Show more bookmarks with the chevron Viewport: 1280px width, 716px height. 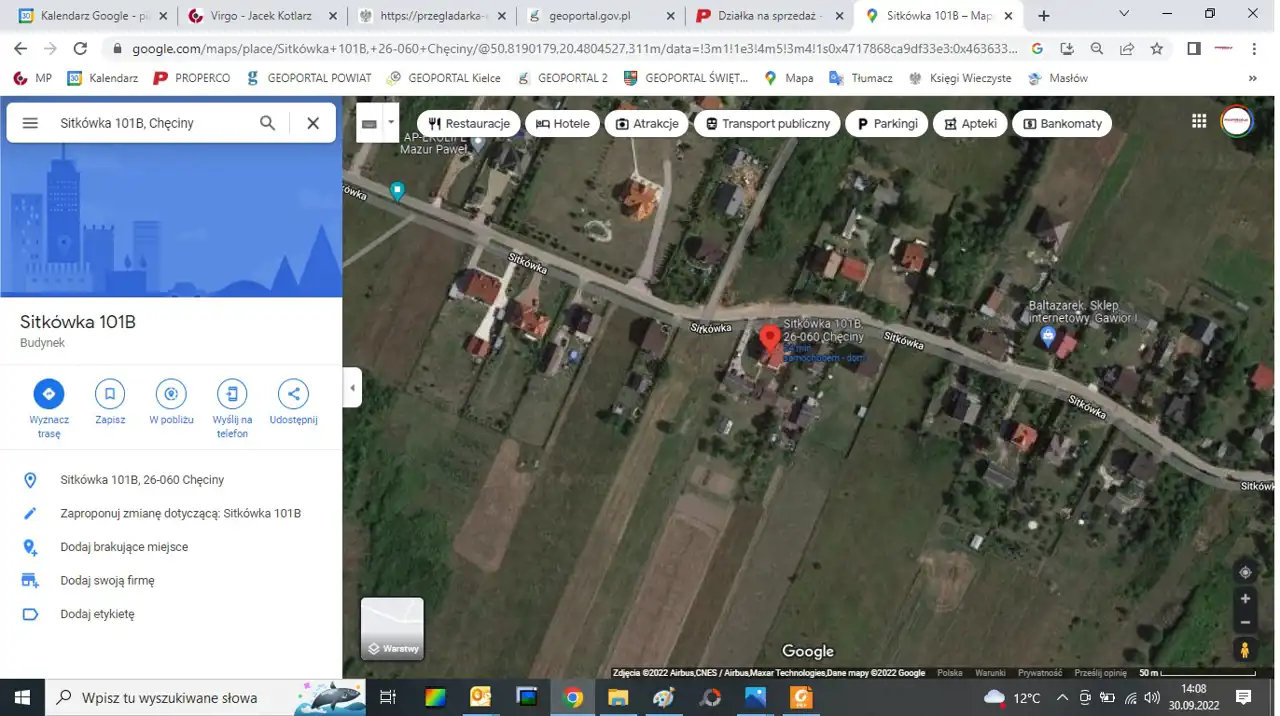coord(1252,78)
